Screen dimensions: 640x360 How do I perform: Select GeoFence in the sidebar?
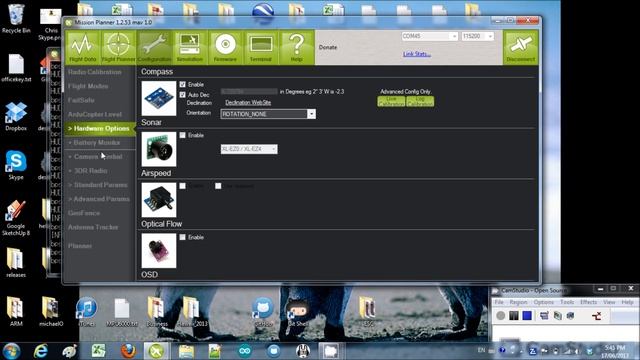coord(84,213)
